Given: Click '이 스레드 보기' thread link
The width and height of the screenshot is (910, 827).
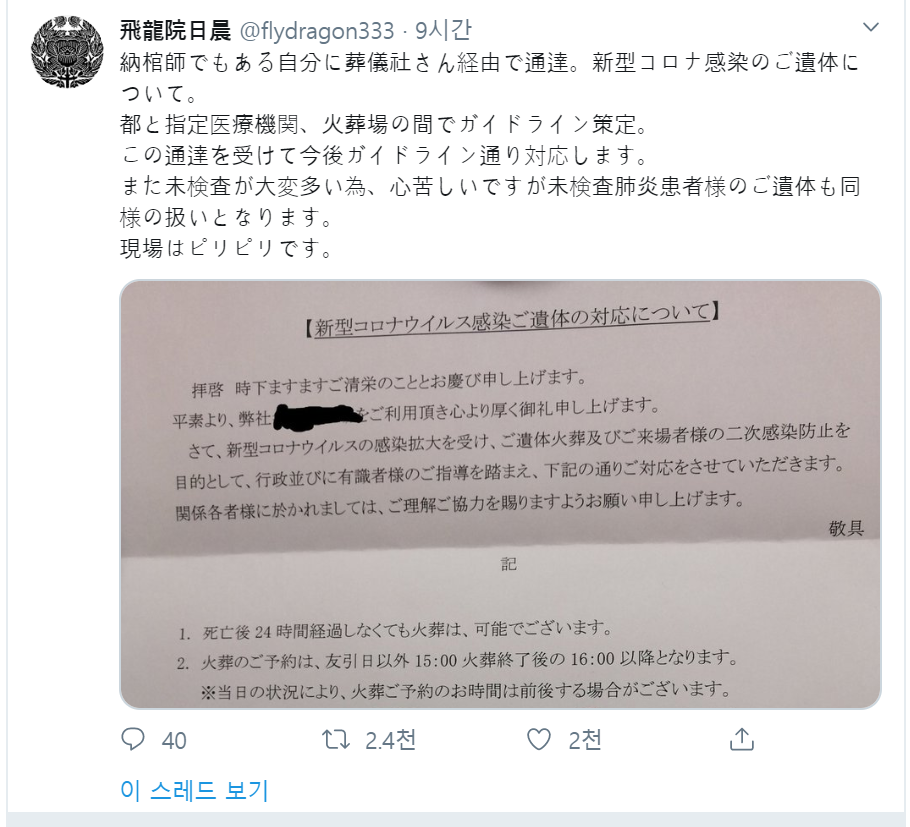Looking at the screenshot, I should click(194, 790).
